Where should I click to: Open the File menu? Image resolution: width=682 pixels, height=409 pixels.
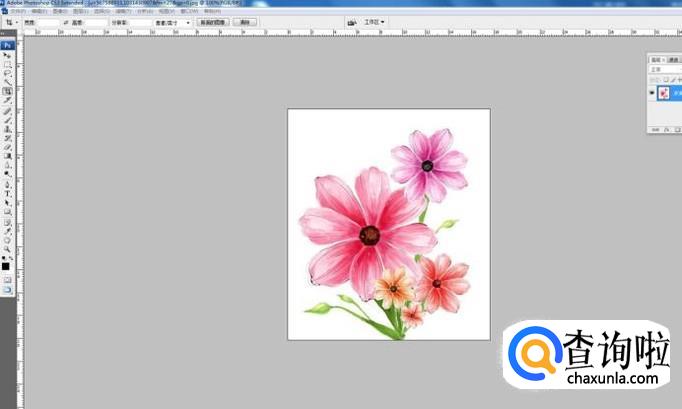tap(14, 11)
